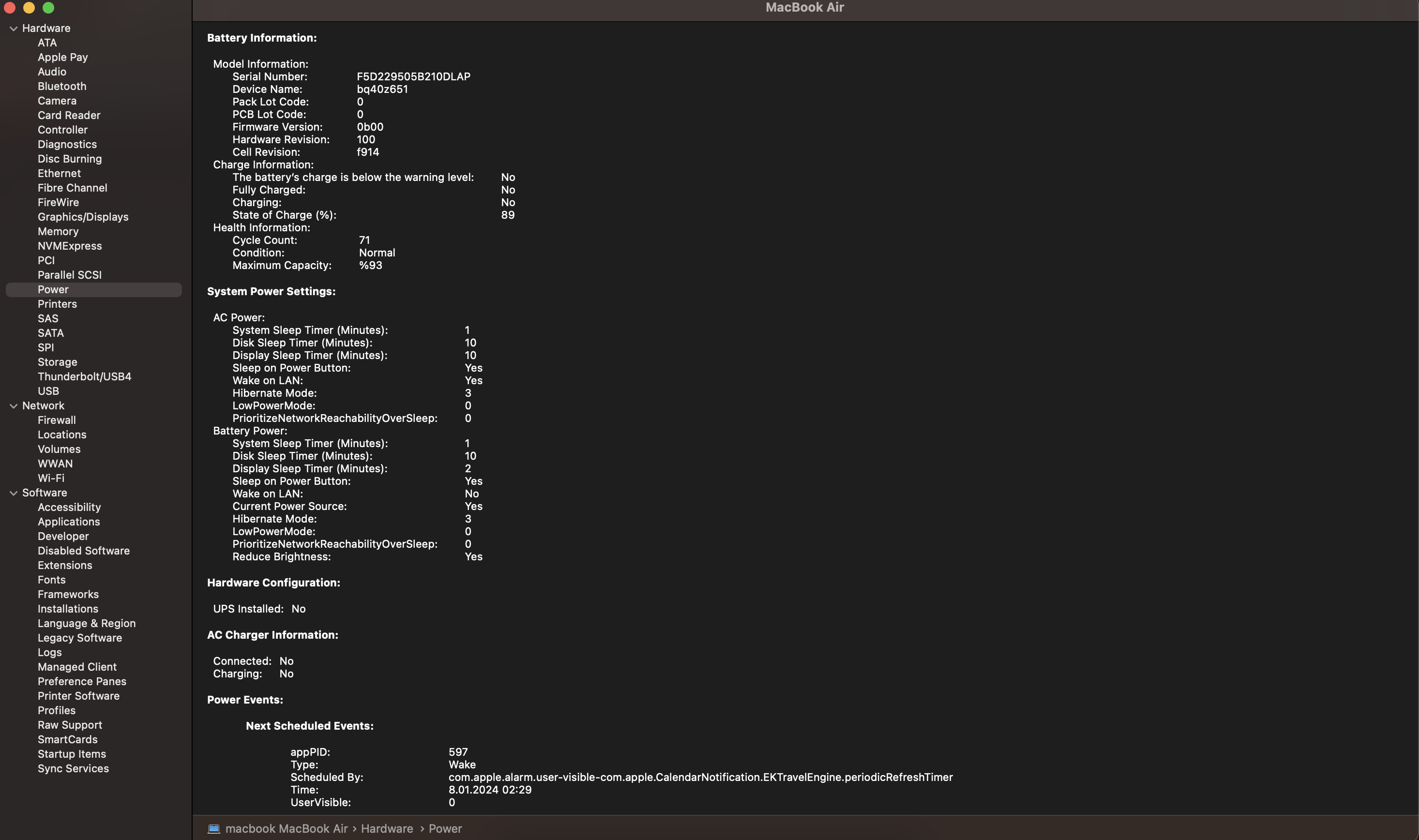Show Storage information
This screenshot has width=1419, height=840.
[x=58, y=362]
